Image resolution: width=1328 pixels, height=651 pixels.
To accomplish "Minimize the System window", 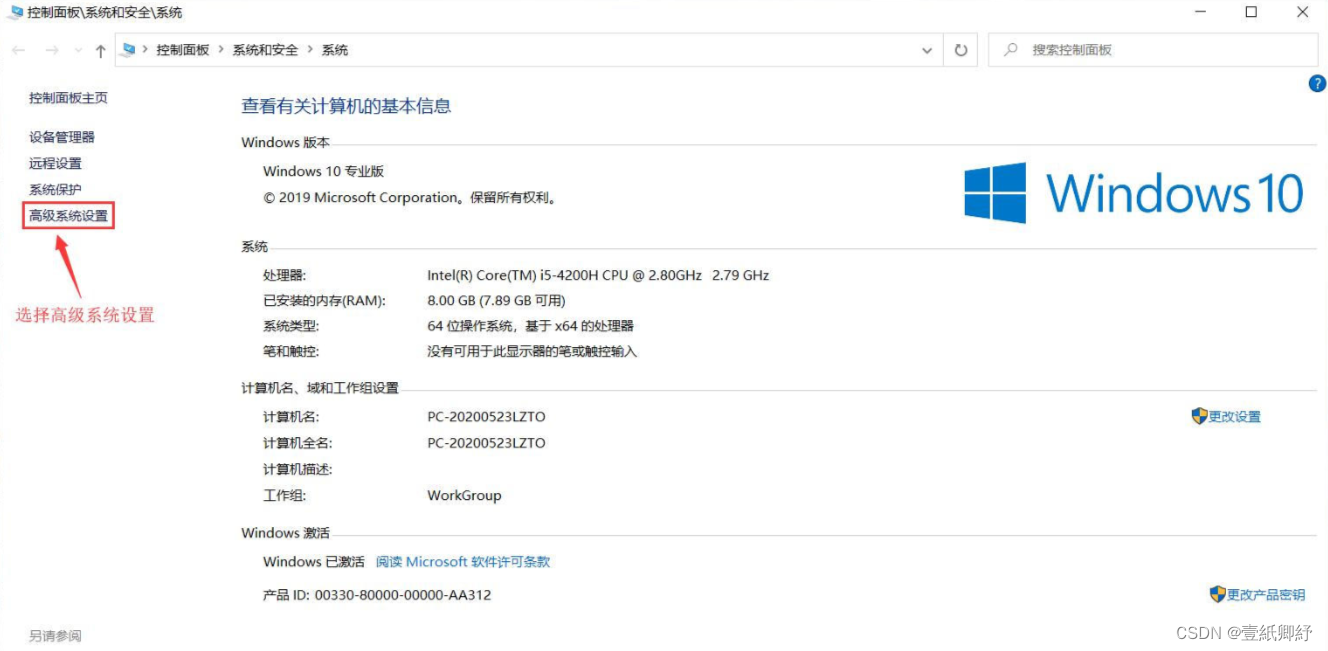I will (x=1200, y=13).
